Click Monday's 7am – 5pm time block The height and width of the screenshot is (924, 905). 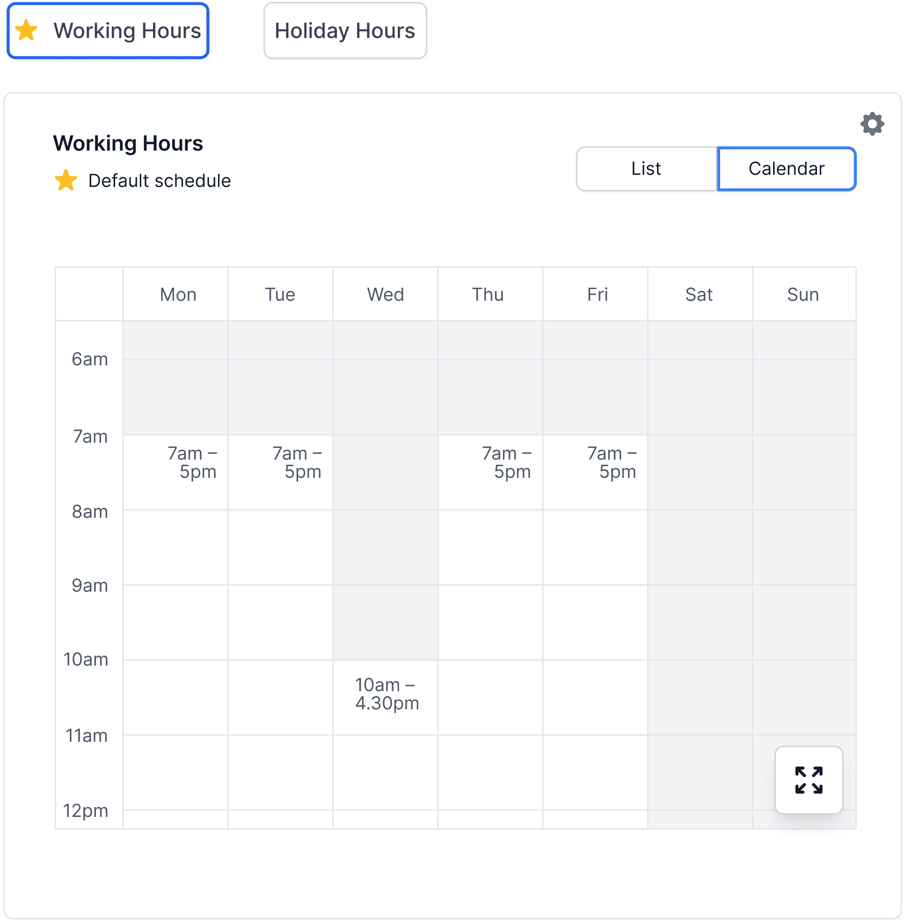[192, 463]
